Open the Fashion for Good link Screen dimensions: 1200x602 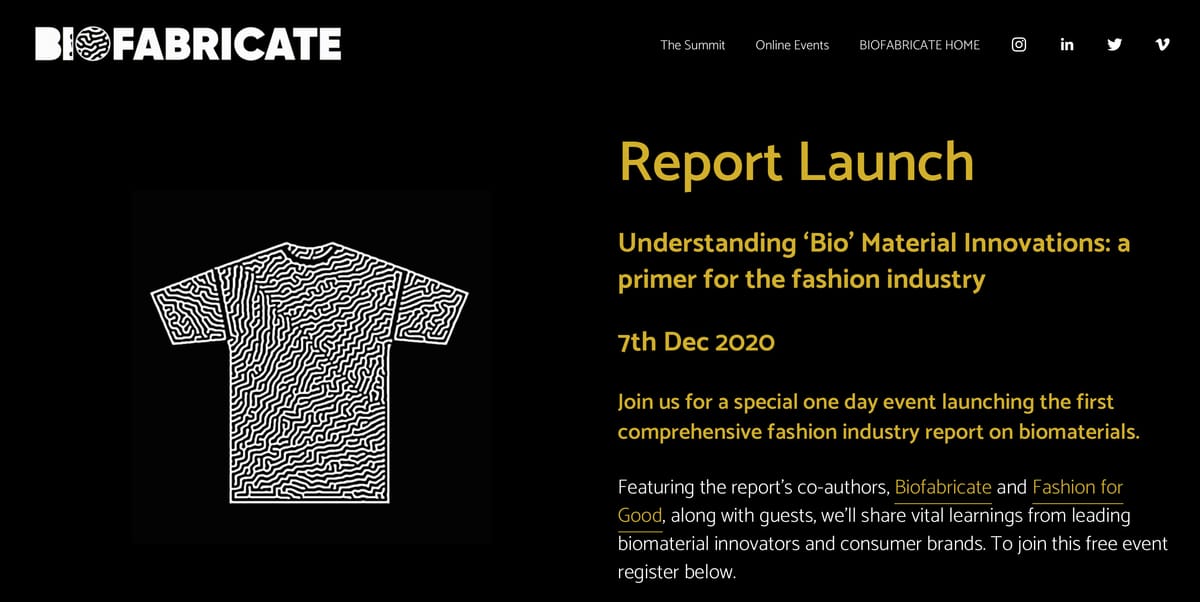pyautogui.click(x=1077, y=487)
